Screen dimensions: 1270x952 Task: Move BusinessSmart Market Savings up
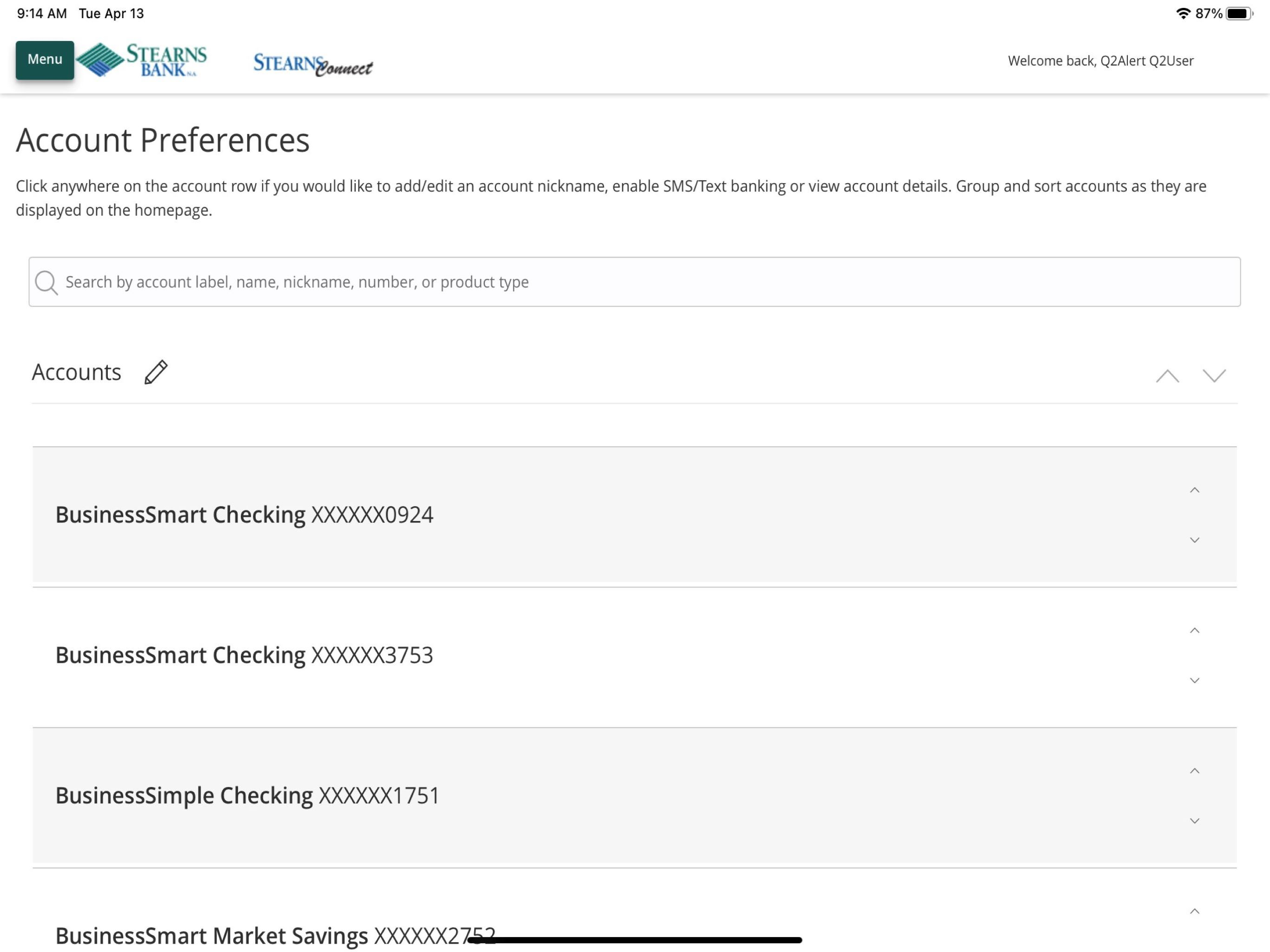pyautogui.click(x=1195, y=911)
